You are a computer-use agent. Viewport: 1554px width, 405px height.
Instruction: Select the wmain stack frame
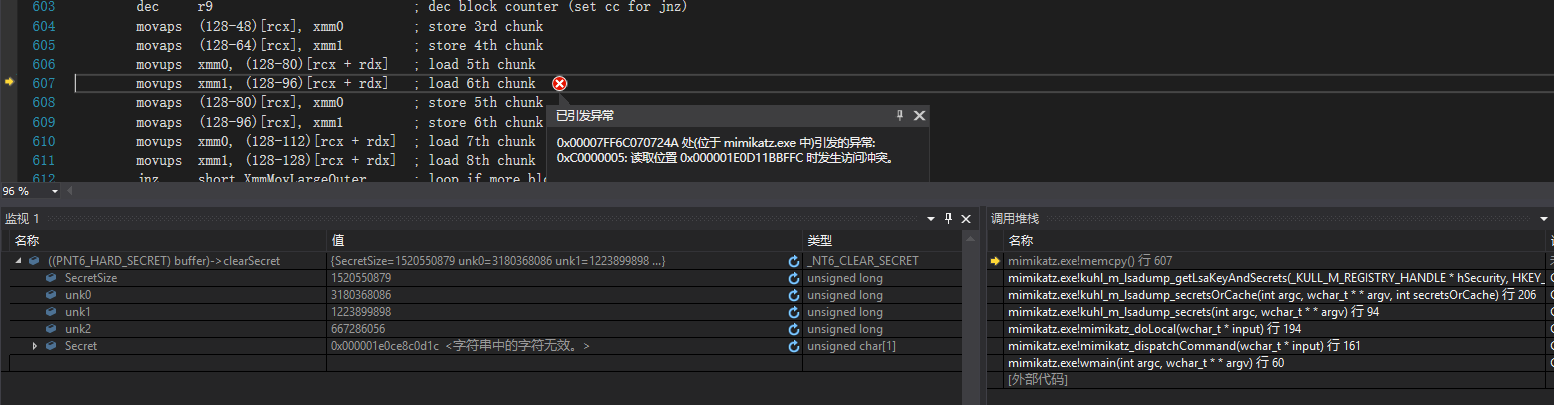tap(1146, 363)
